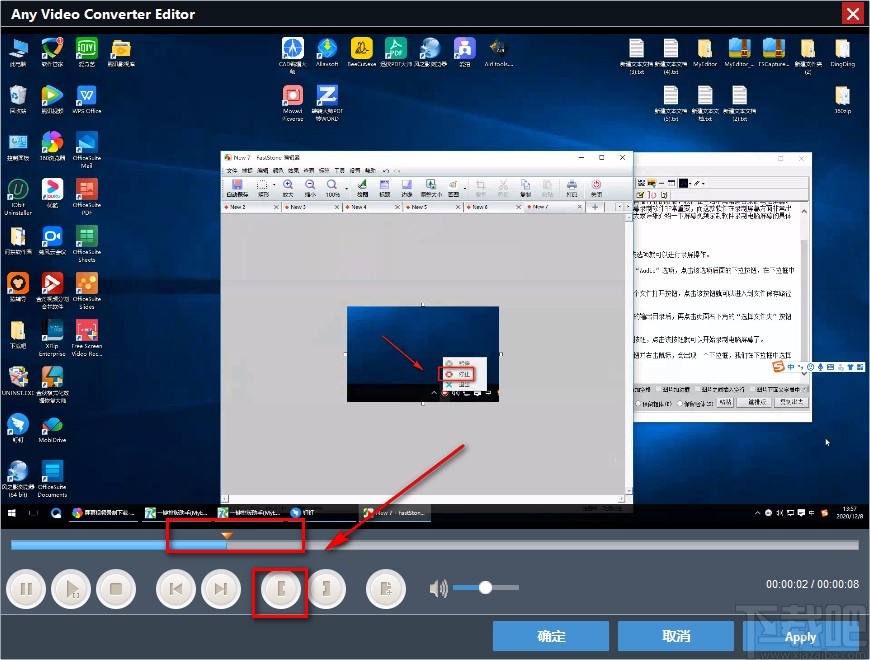The image size is (870, 660).
Task: Click the Resize icon in FastStone toolbar
Action: [x=432, y=186]
